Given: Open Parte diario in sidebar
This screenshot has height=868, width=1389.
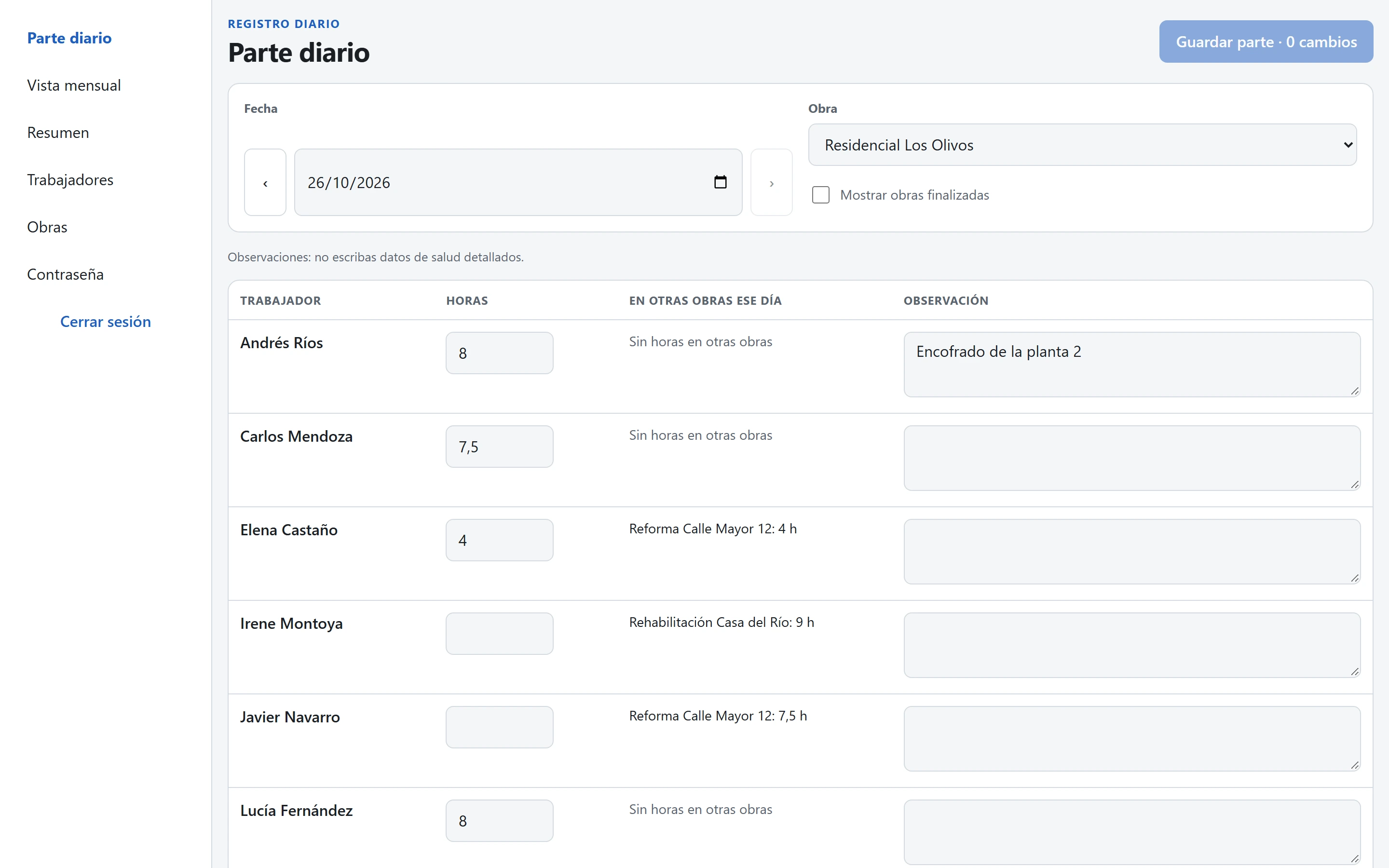Looking at the screenshot, I should click(69, 38).
